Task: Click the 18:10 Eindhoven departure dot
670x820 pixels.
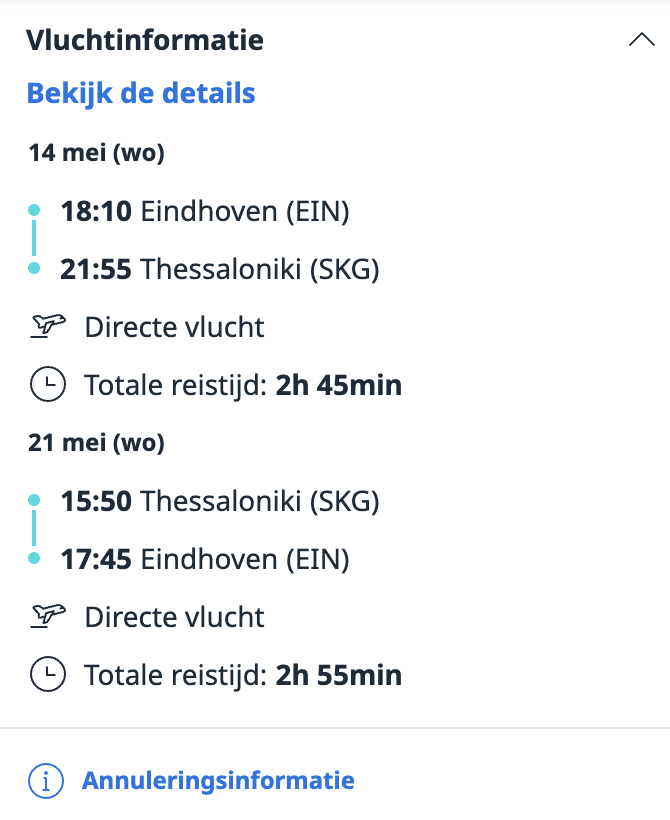Action: (x=34, y=210)
